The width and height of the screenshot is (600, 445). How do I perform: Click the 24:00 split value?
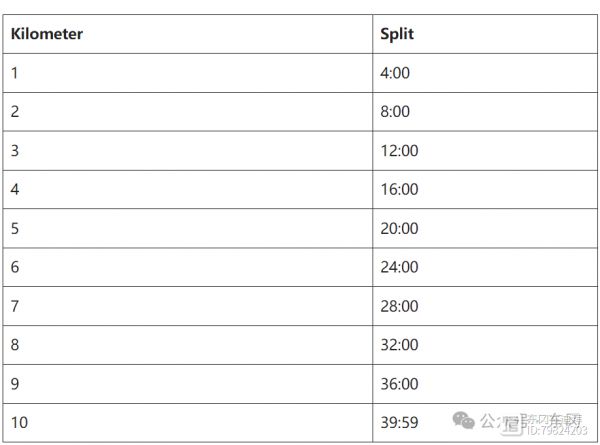click(399, 267)
